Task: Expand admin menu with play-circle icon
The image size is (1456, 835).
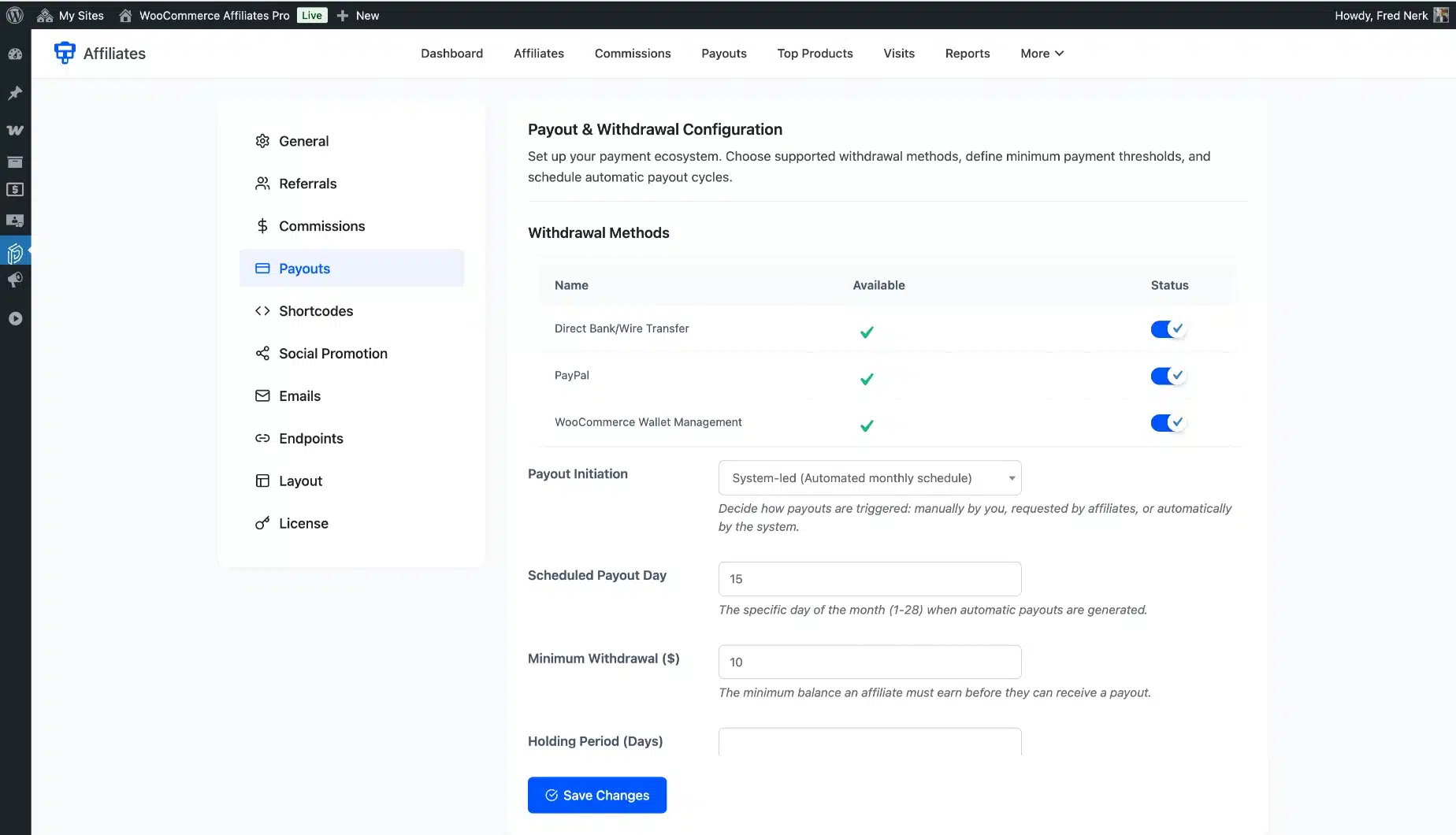Action: tap(15, 319)
